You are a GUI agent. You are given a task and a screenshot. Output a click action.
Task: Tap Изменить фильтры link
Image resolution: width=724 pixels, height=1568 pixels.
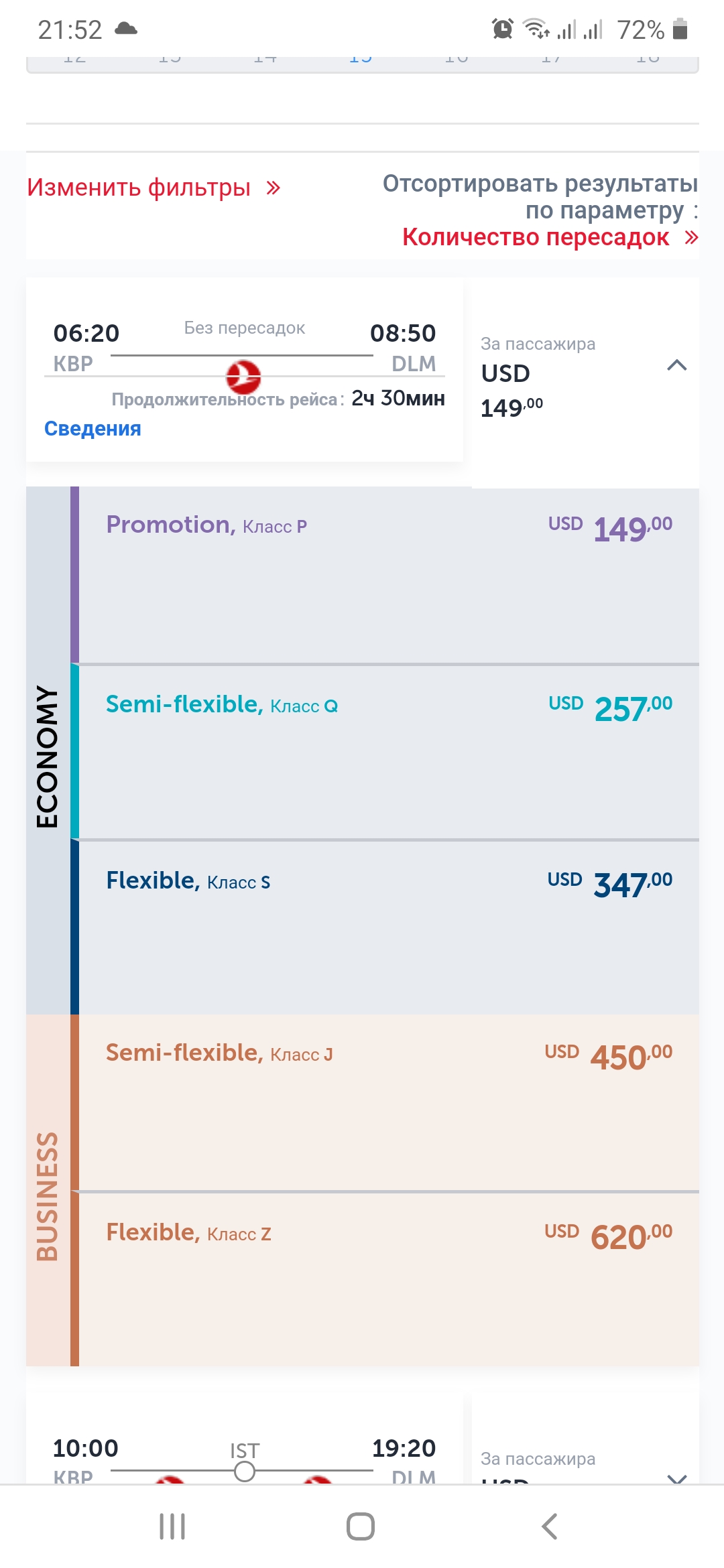coord(139,188)
